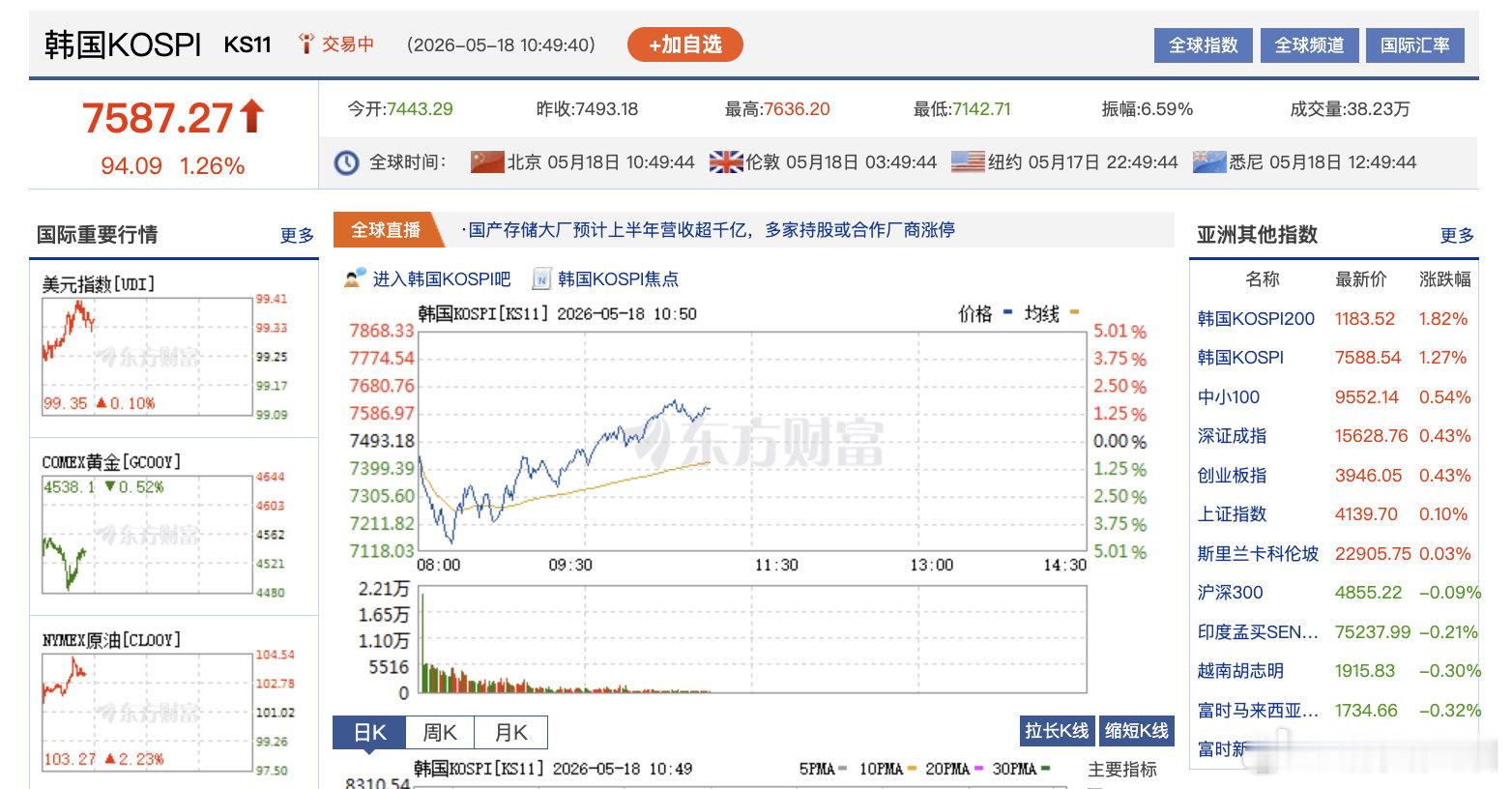Open the 国际汇率 page
This screenshot has height=789, width=1512.
(1414, 45)
